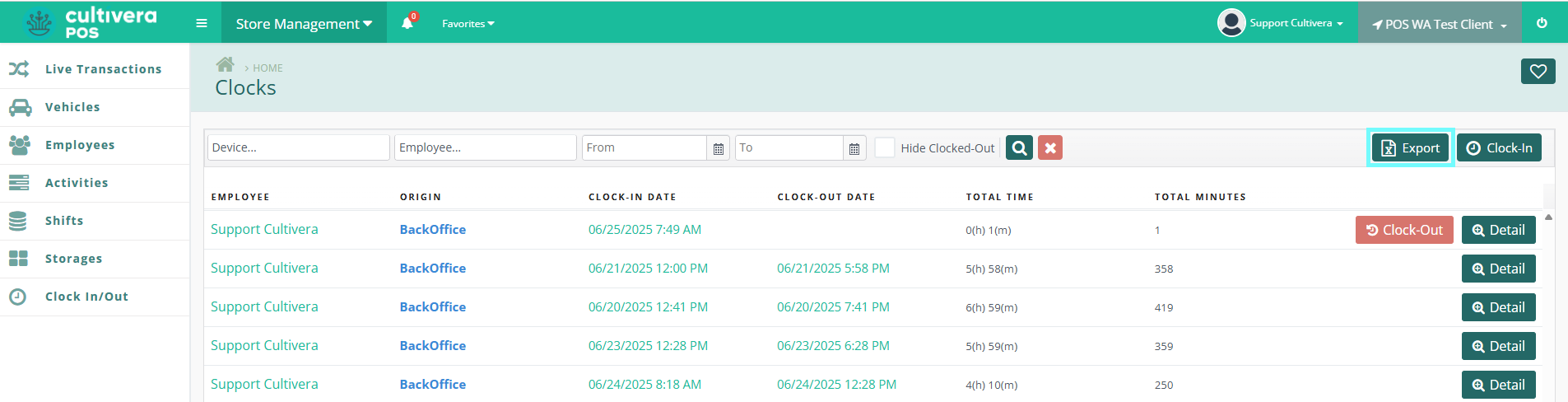Click the Vehicles car icon
Image resolution: width=1568 pixels, height=402 pixels.
19,107
